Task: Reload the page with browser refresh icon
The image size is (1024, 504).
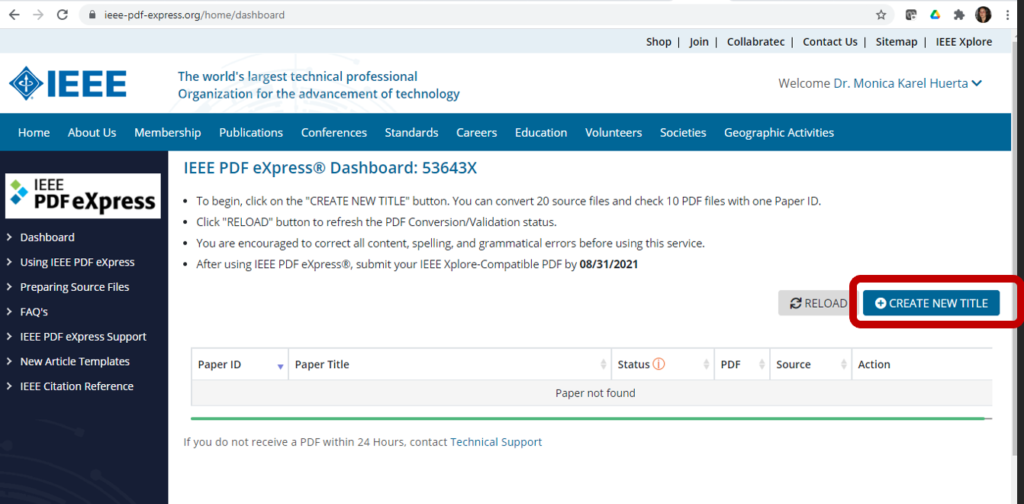Action: click(x=63, y=14)
